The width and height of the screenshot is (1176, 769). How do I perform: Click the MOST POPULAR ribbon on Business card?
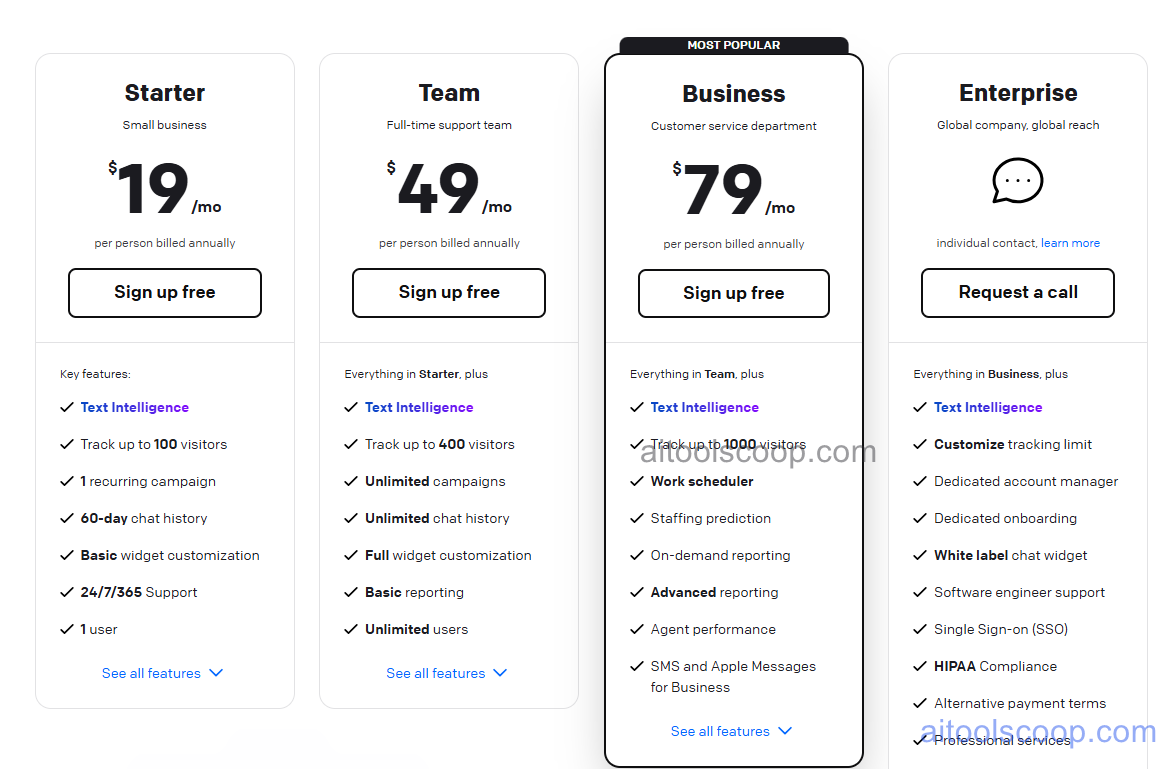coord(733,44)
